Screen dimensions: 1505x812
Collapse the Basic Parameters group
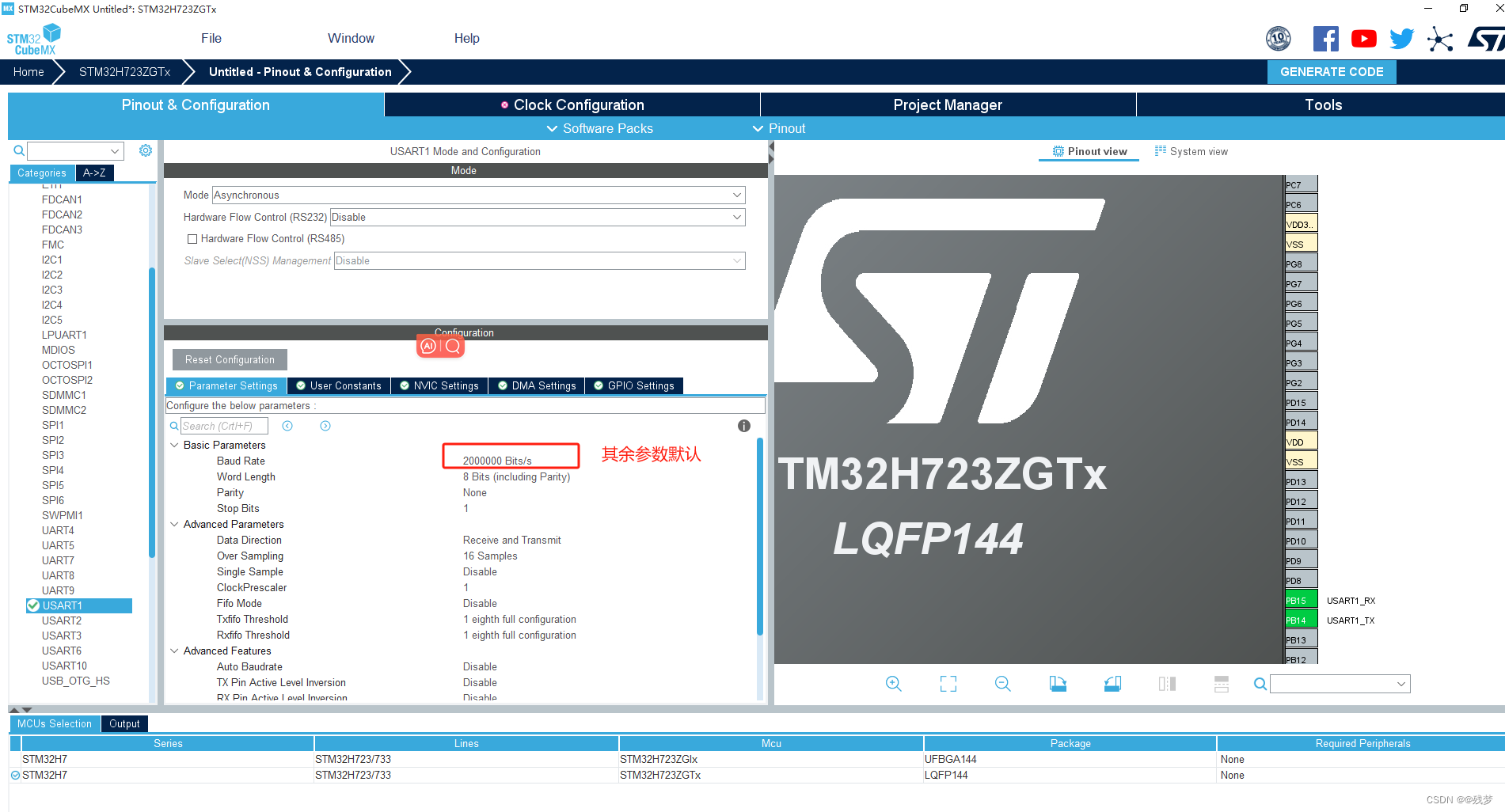point(174,445)
